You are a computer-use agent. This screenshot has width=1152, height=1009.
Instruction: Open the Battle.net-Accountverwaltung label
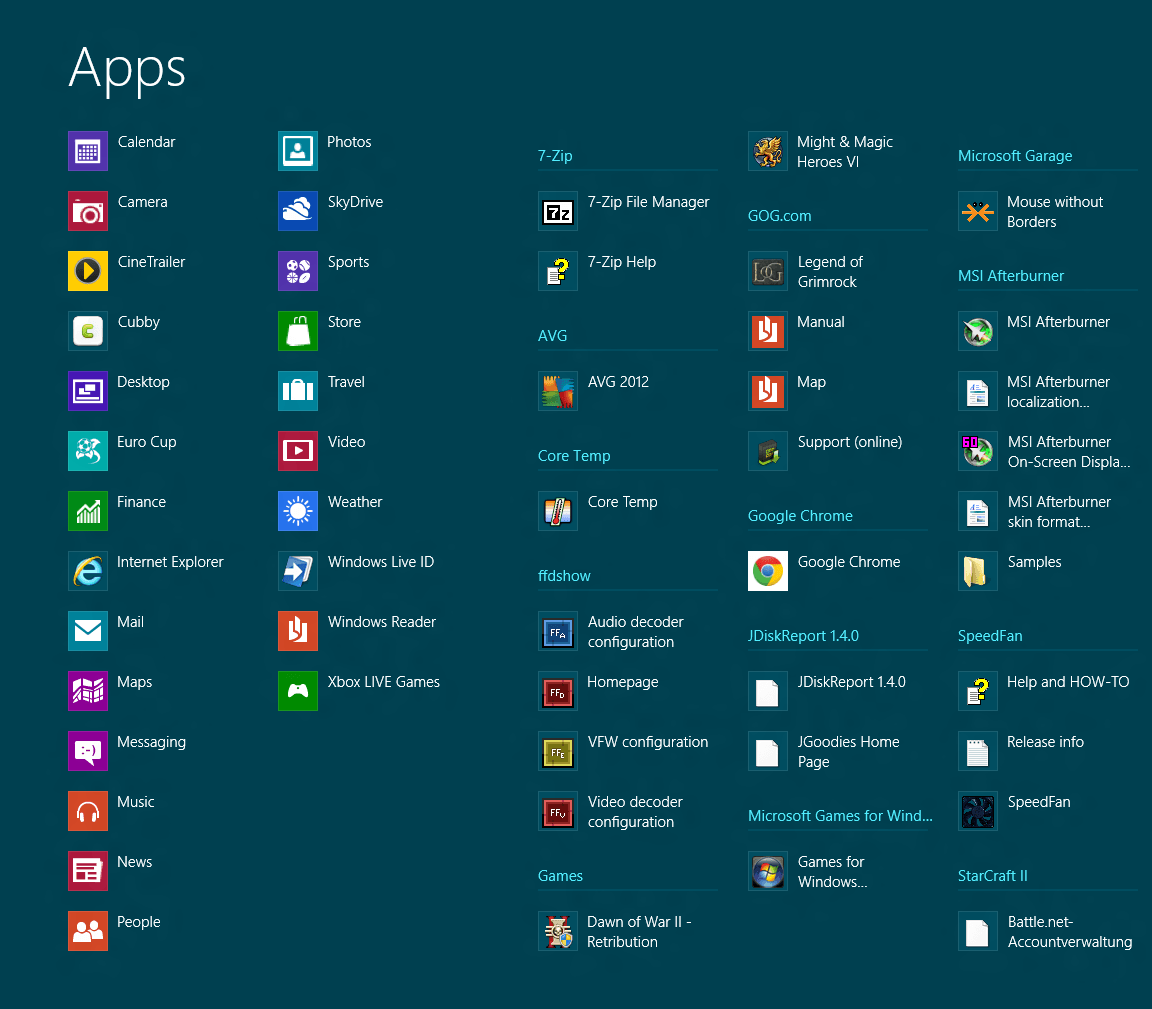coord(1070,932)
